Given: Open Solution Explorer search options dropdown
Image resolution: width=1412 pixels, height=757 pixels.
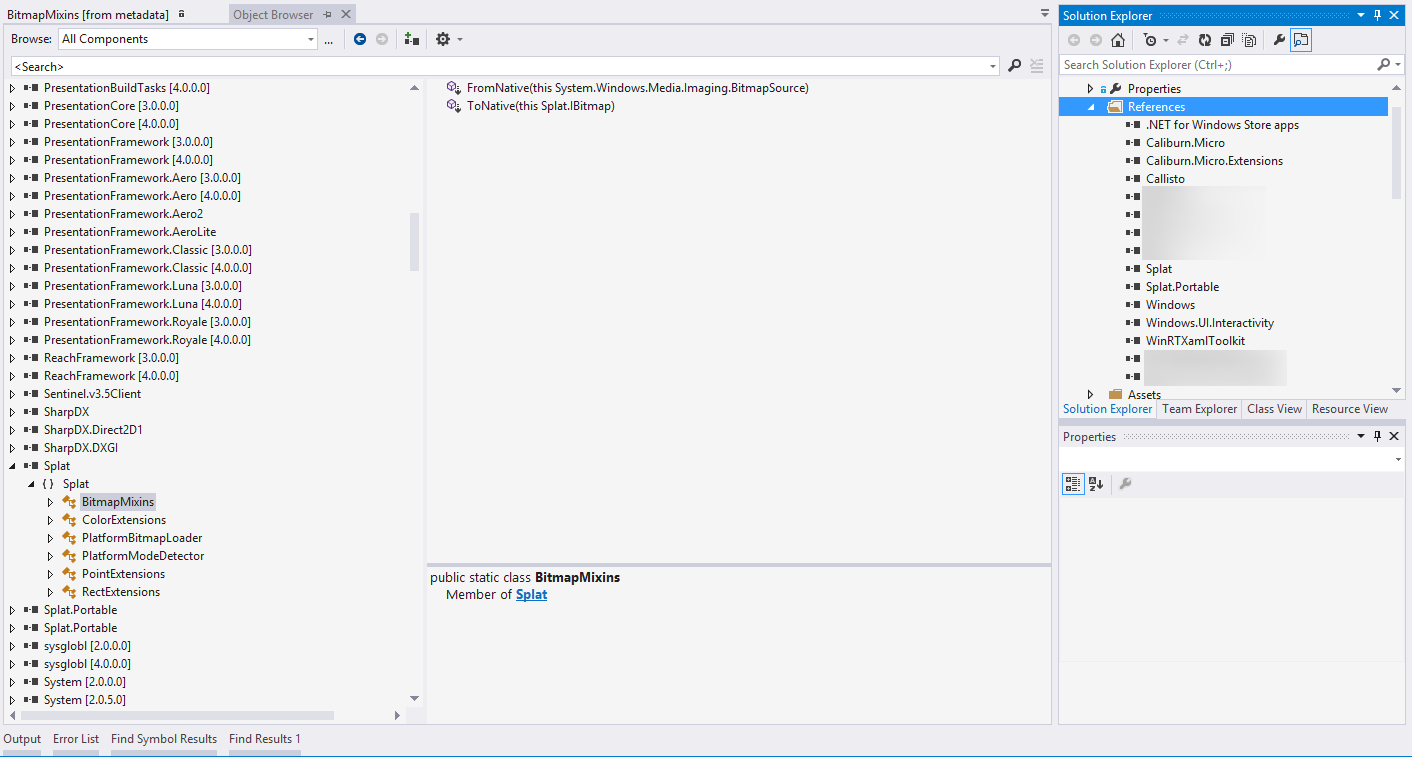Looking at the screenshot, I should tap(1398, 65).
